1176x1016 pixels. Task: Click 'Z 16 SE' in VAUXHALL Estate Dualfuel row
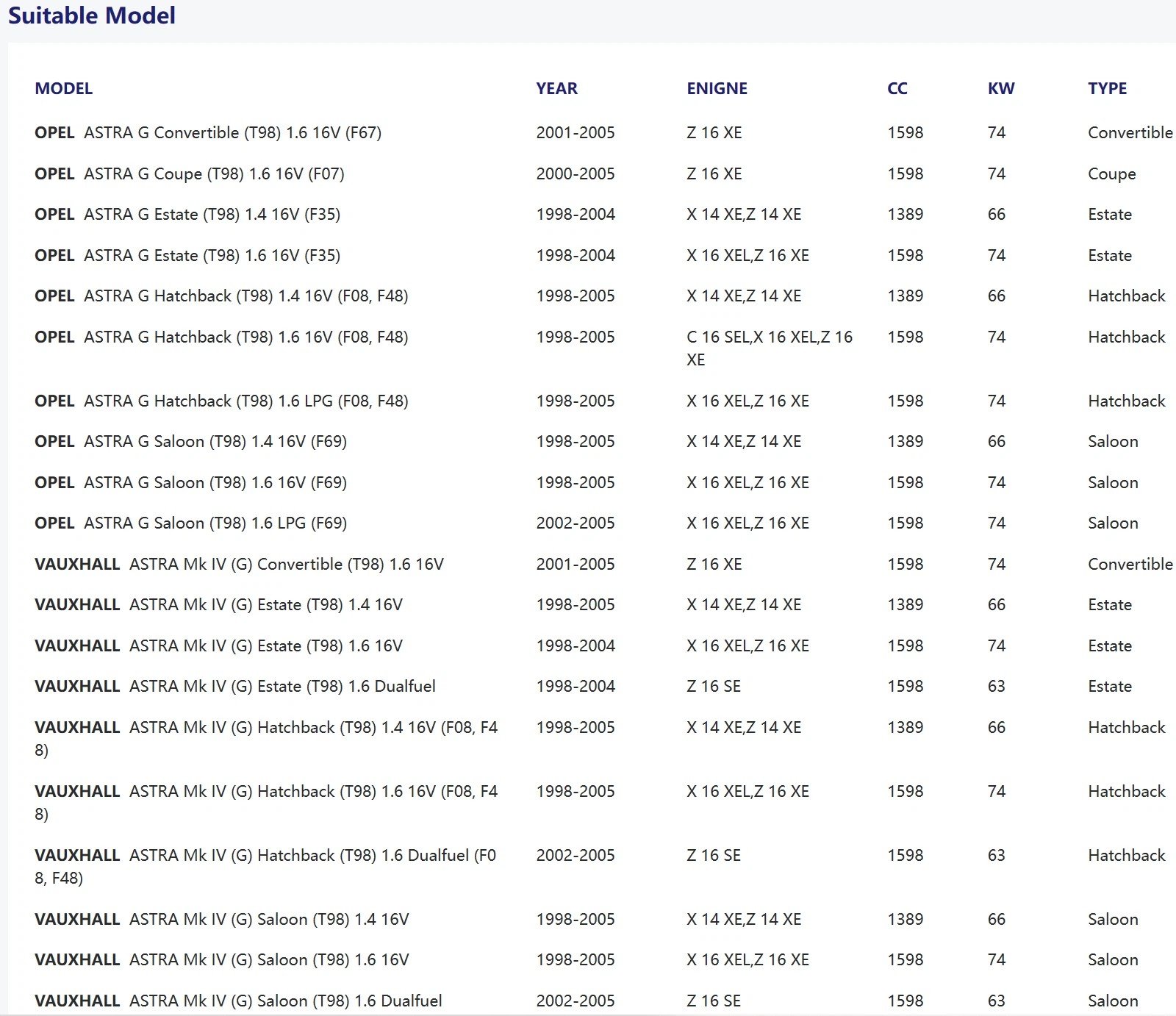714,687
